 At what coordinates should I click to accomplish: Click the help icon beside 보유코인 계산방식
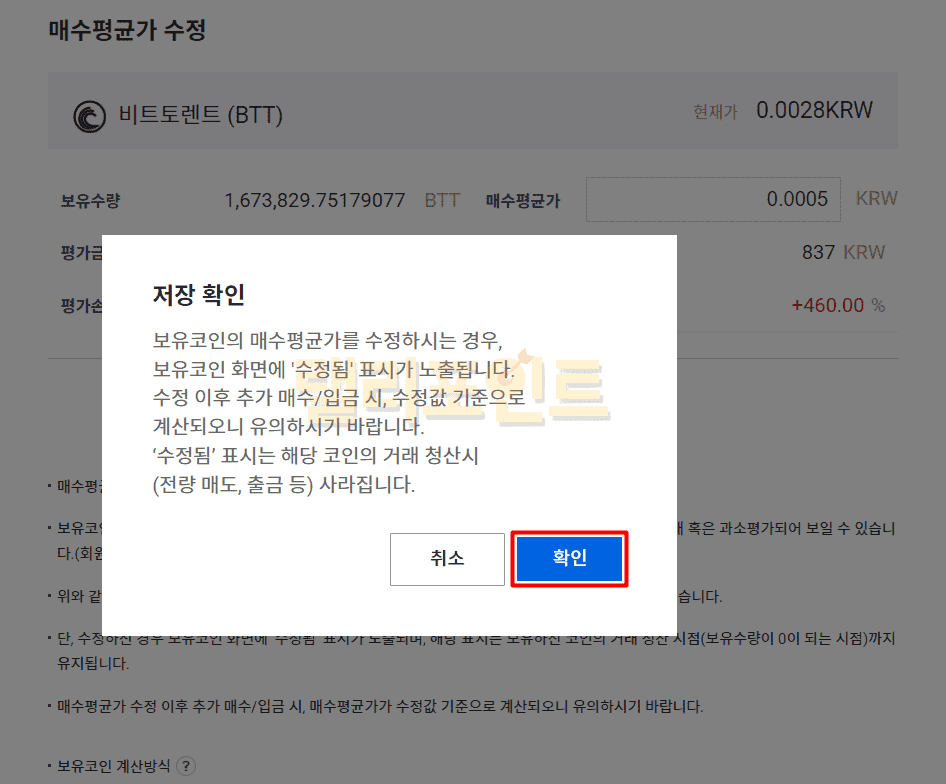click(185, 767)
